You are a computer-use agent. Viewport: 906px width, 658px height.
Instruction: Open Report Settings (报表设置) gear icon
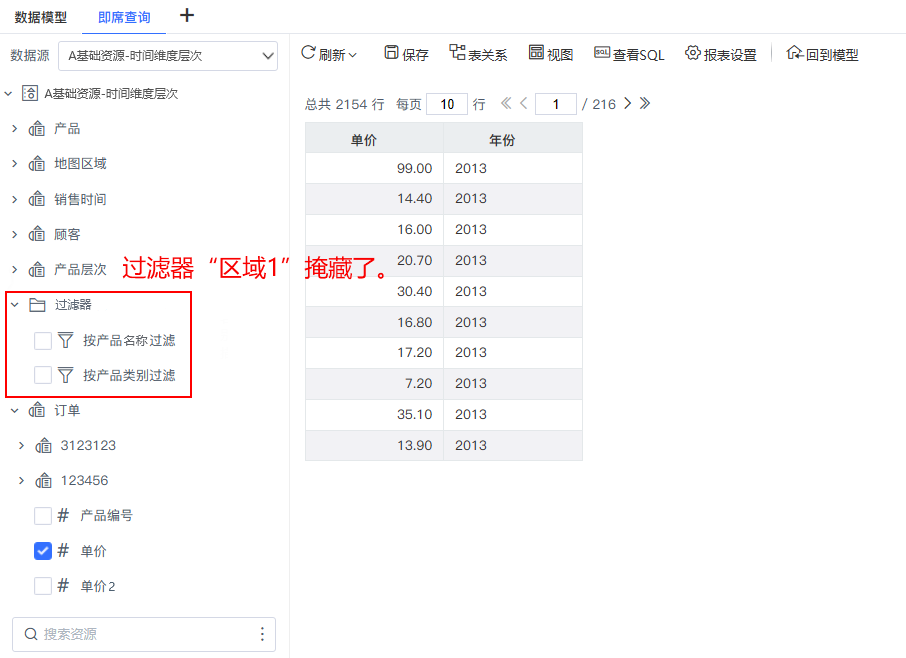(x=693, y=53)
